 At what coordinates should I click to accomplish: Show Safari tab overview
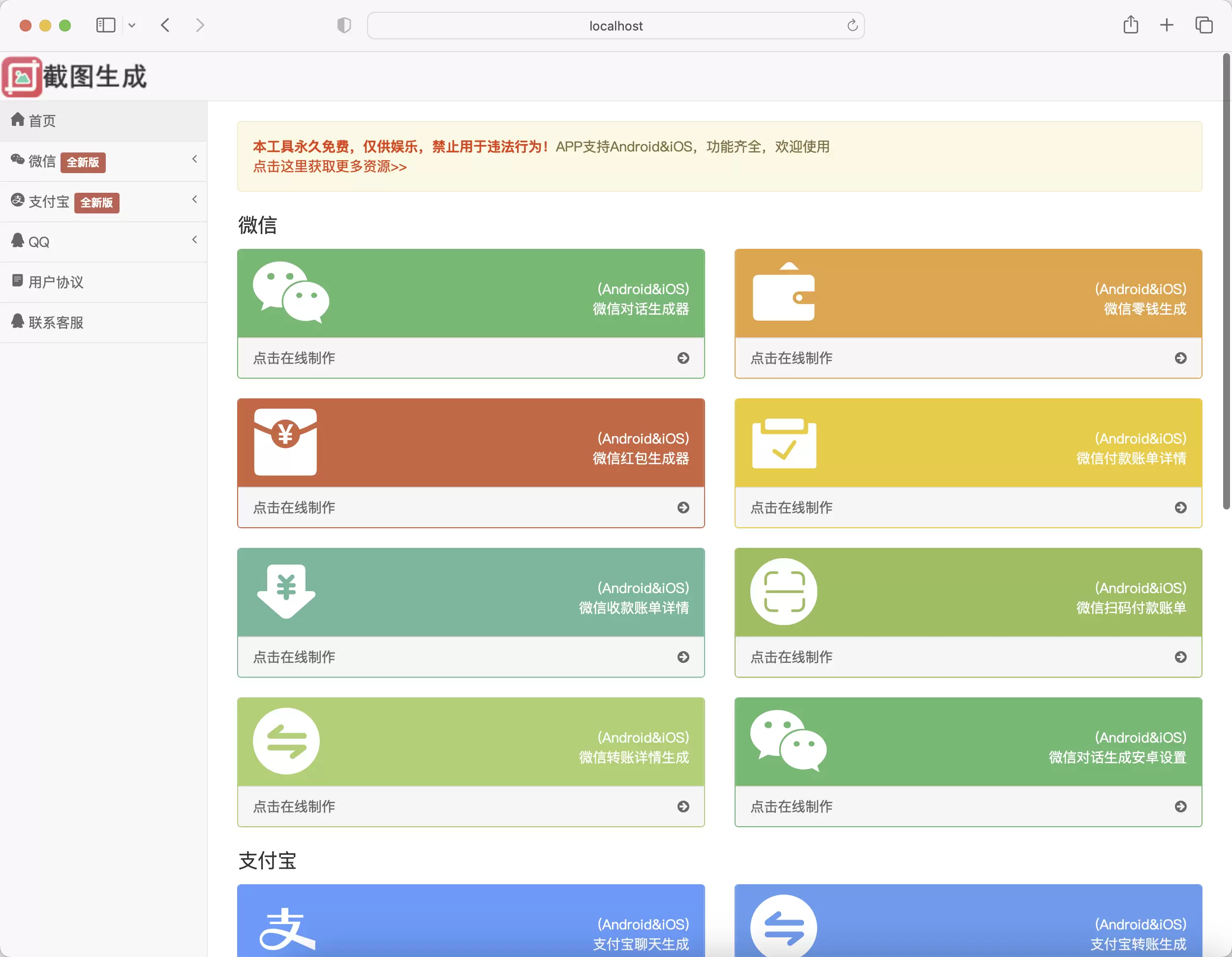[1204, 25]
